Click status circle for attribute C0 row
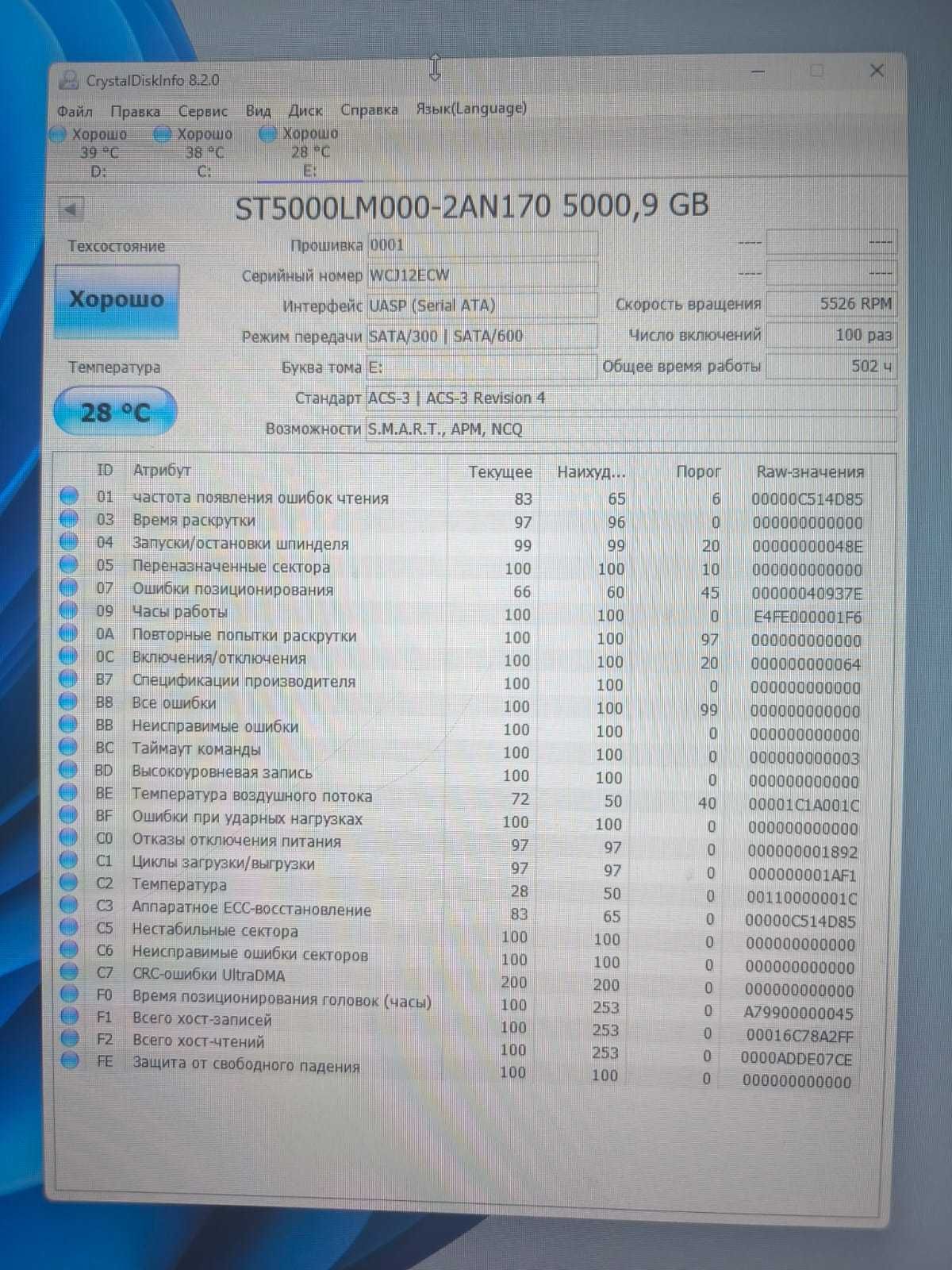Screen dimensions: 952x1270 70,837
